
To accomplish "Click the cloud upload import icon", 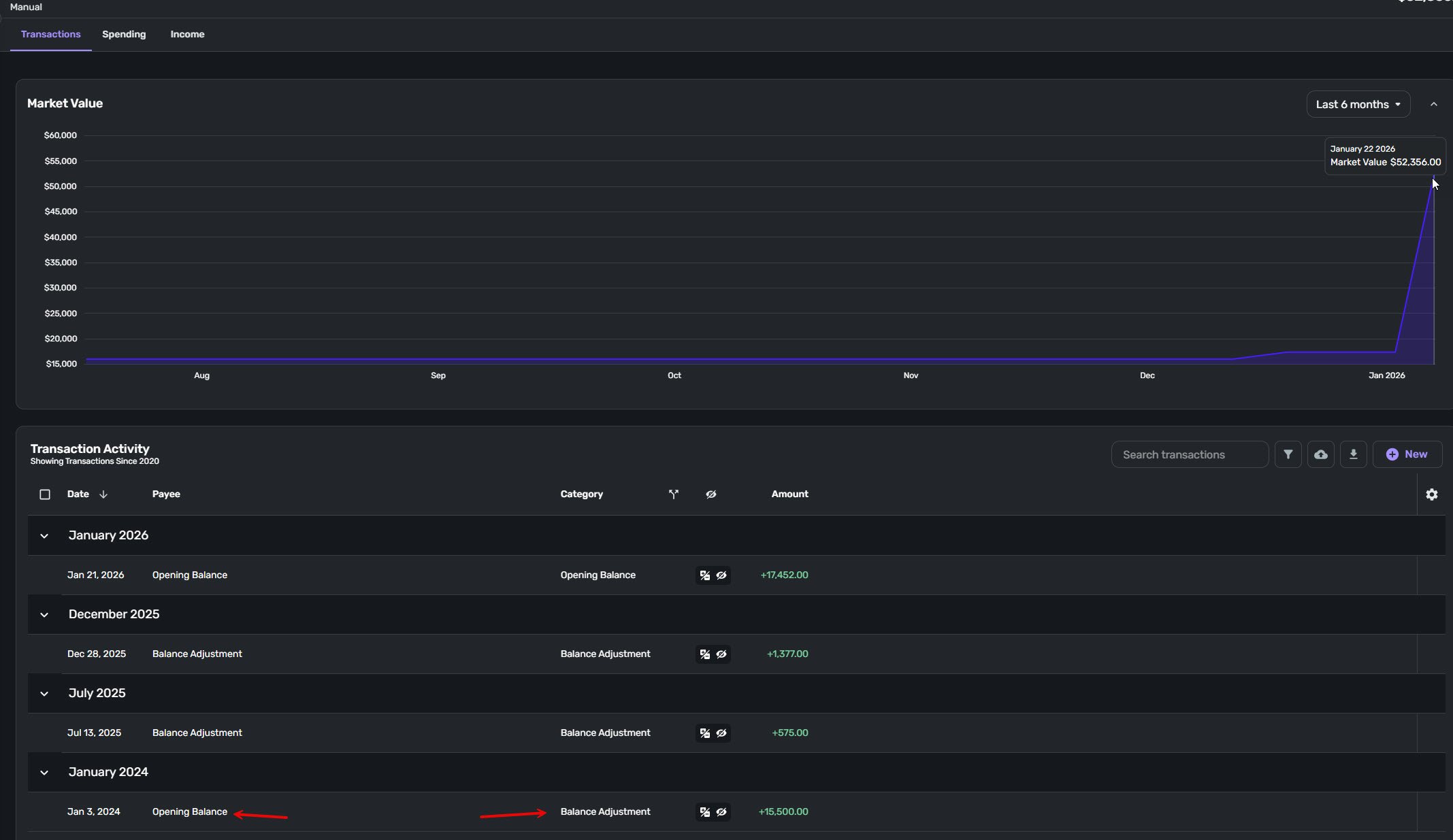I will tap(1320, 454).
